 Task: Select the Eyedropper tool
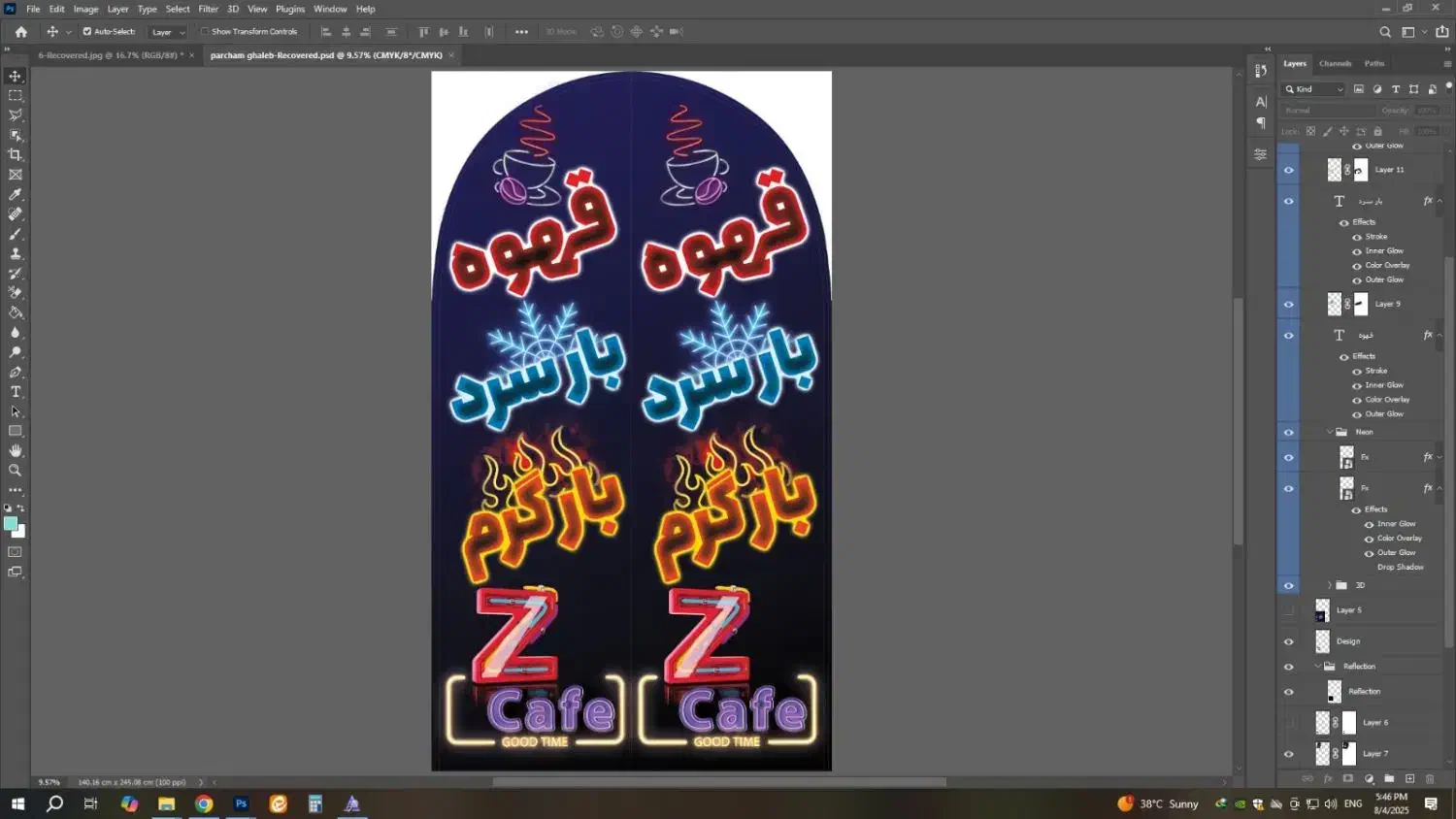tap(16, 194)
